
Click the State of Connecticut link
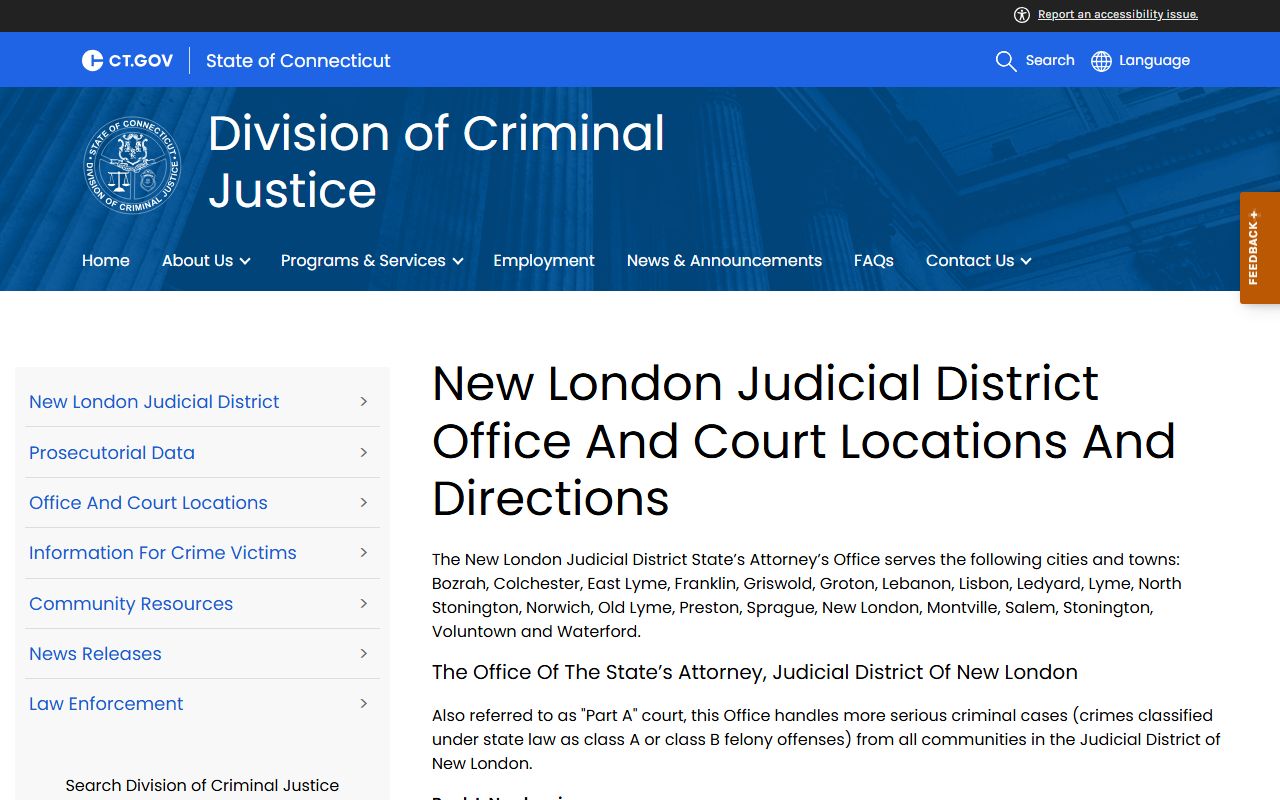point(298,61)
